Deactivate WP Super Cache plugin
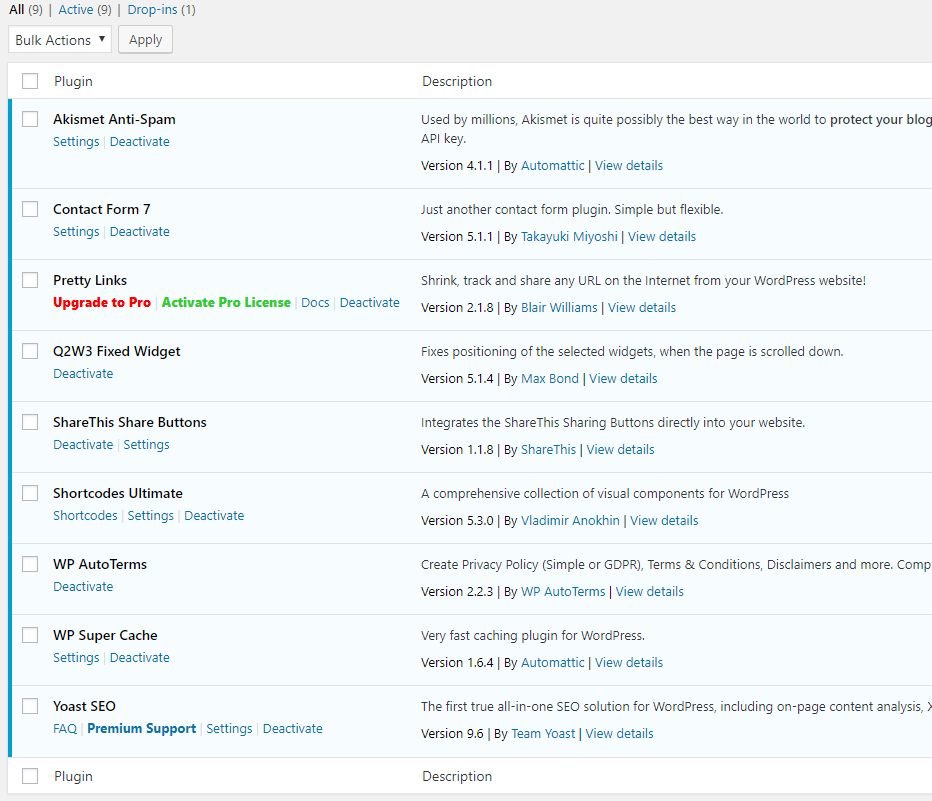The width and height of the screenshot is (932, 801). click(x=140, y=658)
